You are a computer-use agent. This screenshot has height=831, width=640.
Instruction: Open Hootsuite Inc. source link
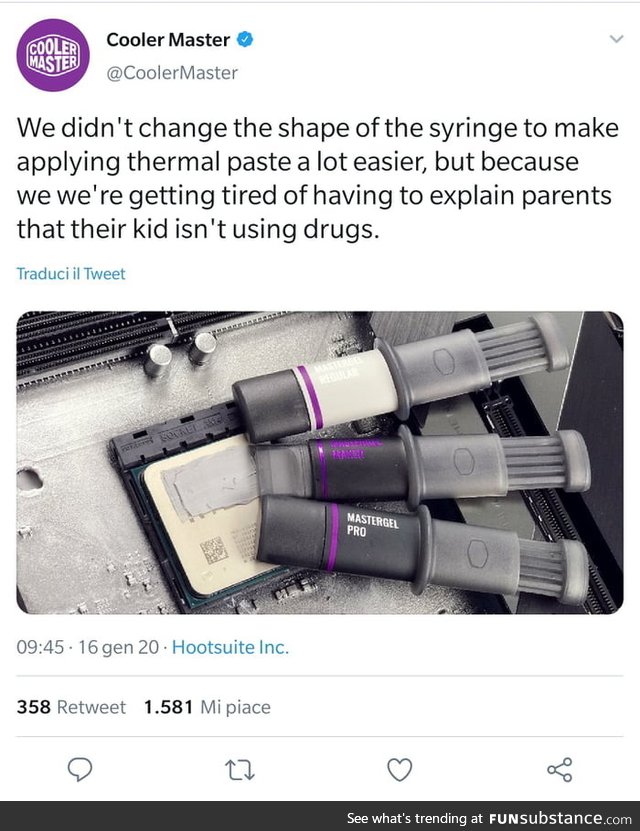[230, 647]
